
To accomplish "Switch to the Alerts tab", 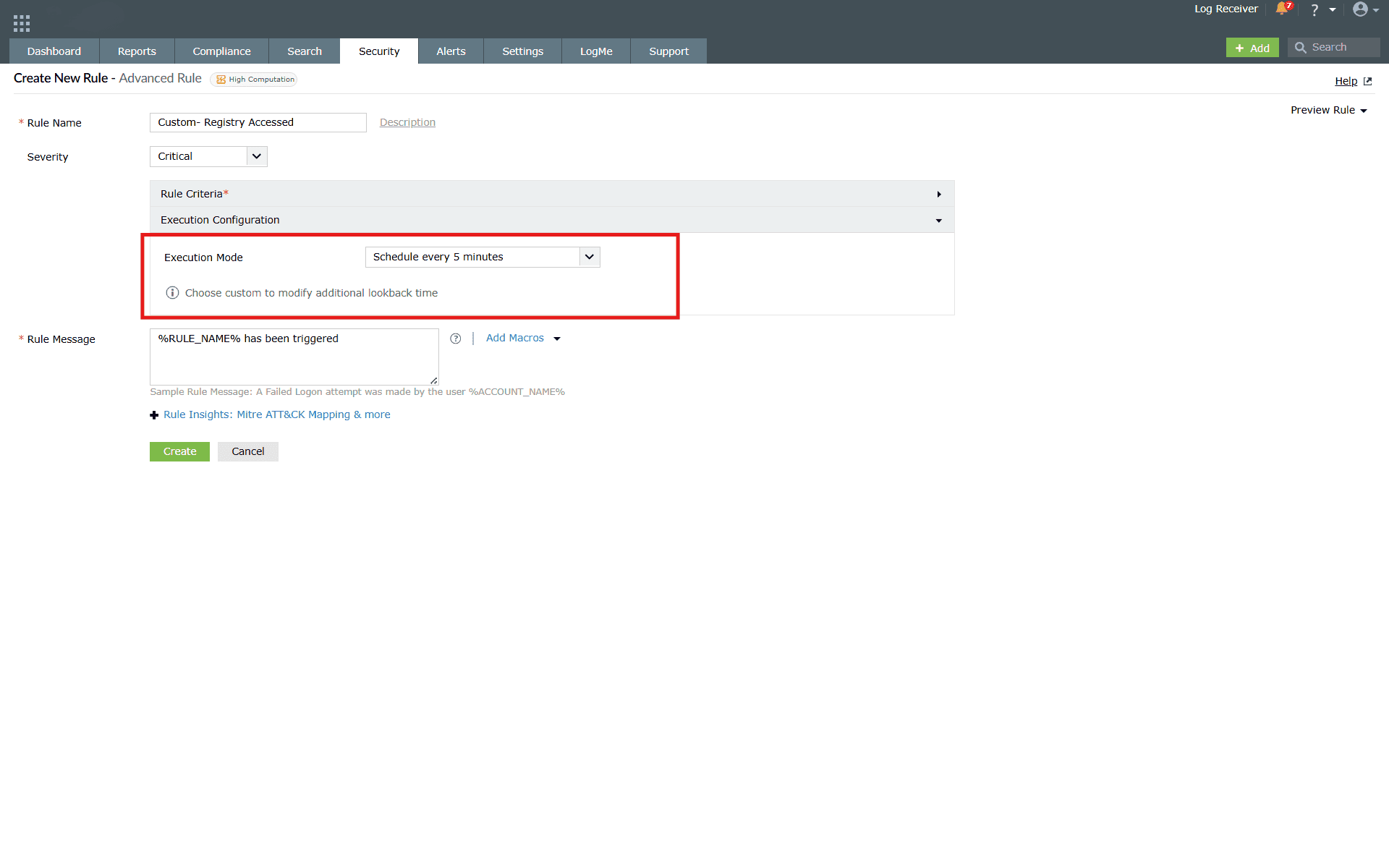I will coord(451,51).
